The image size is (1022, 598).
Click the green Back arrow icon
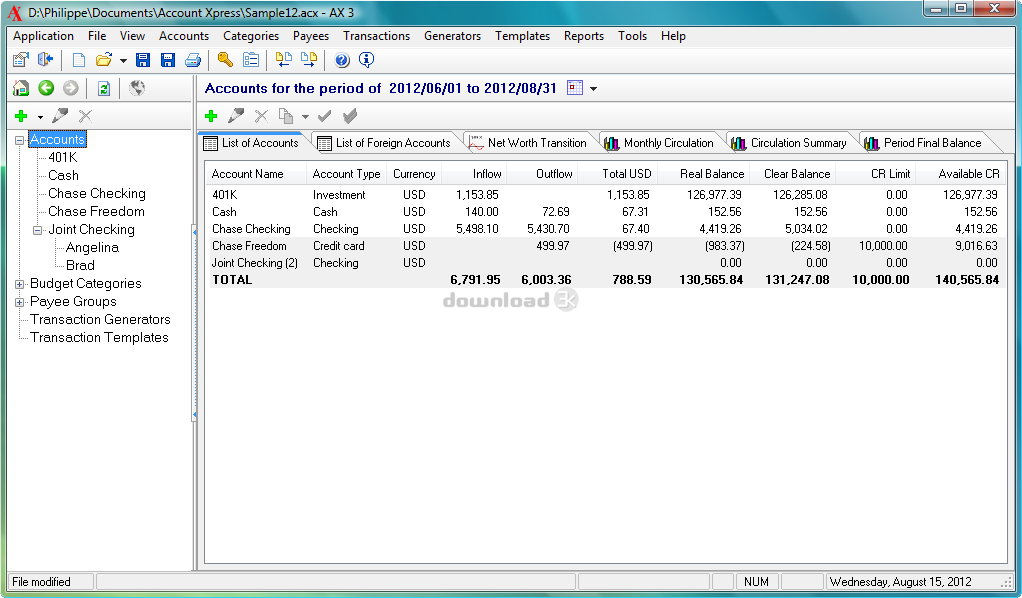tap(46, 88)
